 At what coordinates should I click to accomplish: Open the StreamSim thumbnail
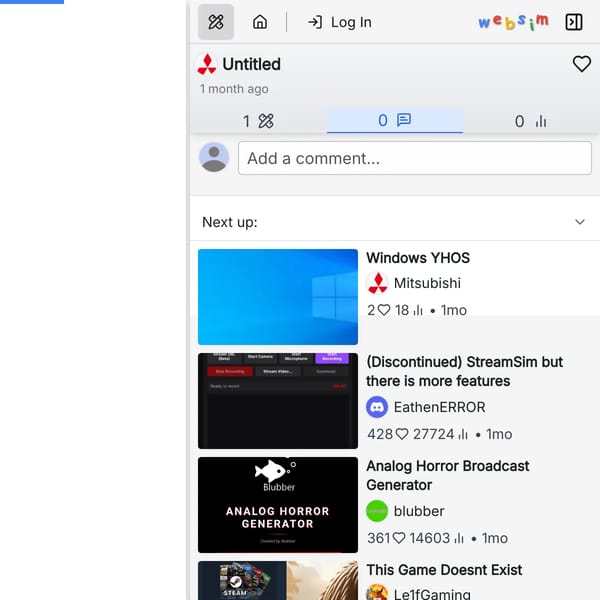click(x=278, y=401)
